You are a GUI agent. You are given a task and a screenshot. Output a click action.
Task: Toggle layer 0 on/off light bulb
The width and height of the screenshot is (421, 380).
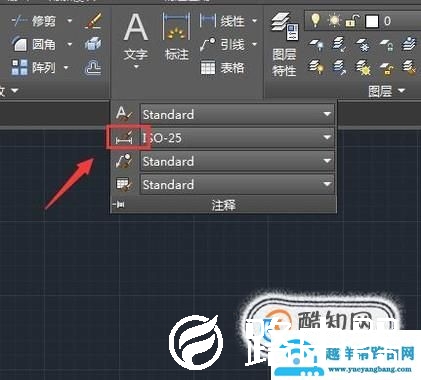point(315,20)
